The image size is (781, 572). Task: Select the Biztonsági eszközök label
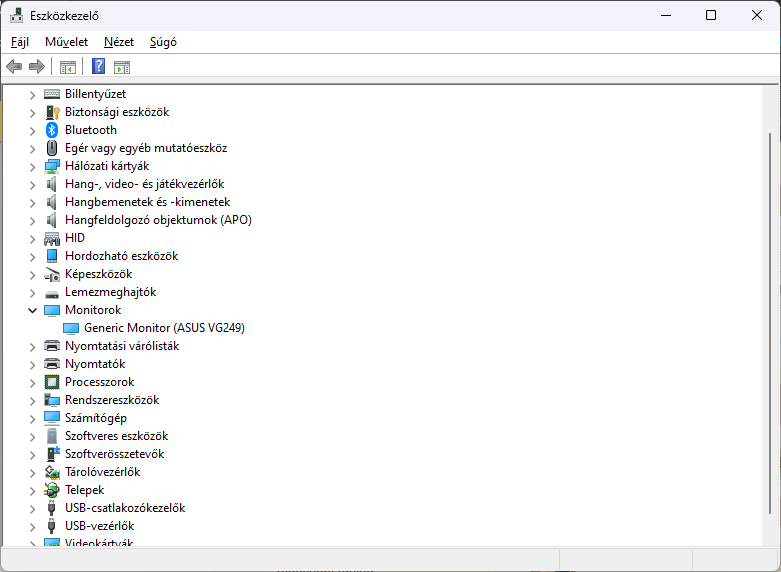117,112
